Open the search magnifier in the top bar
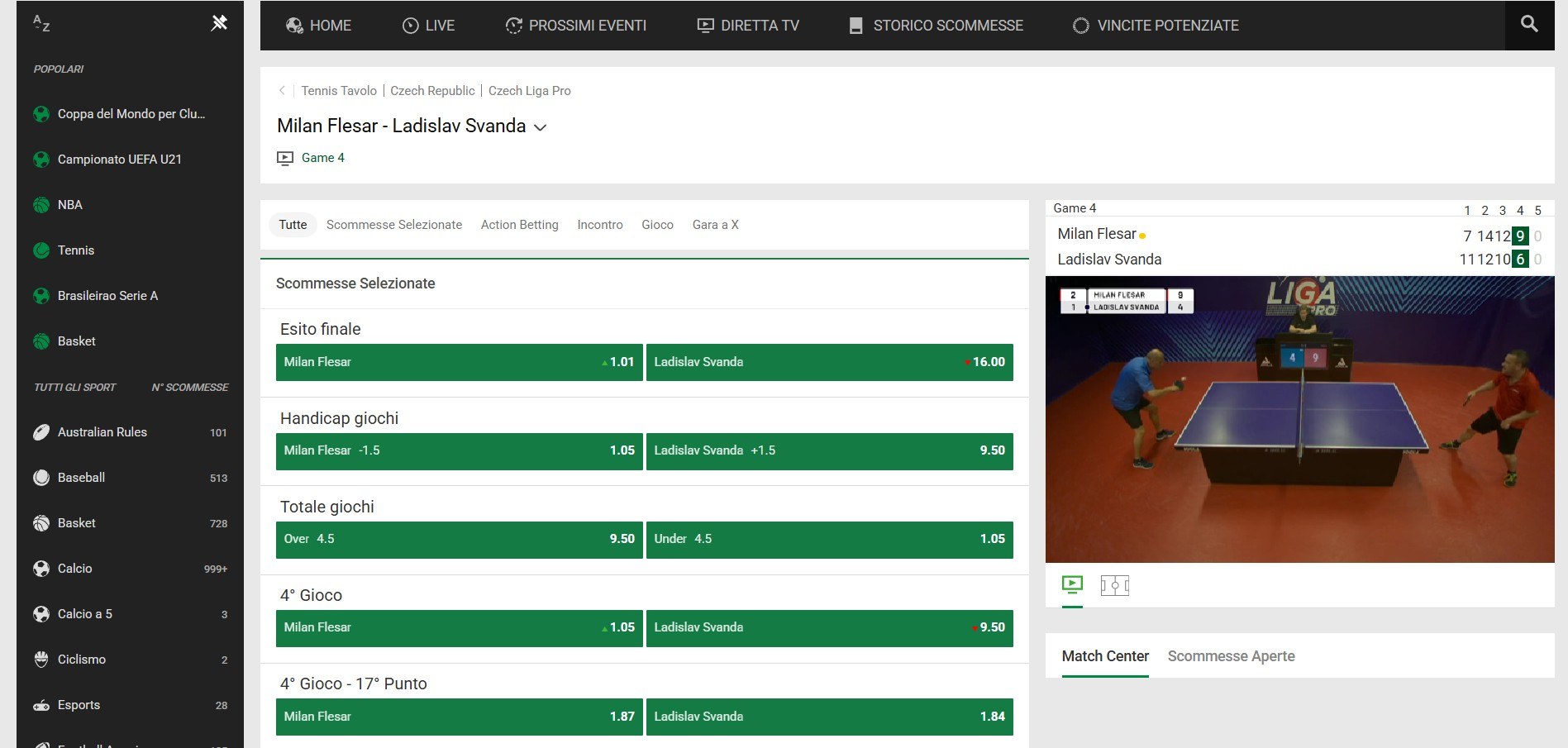1568x748 pixels. pos(1528,25)
